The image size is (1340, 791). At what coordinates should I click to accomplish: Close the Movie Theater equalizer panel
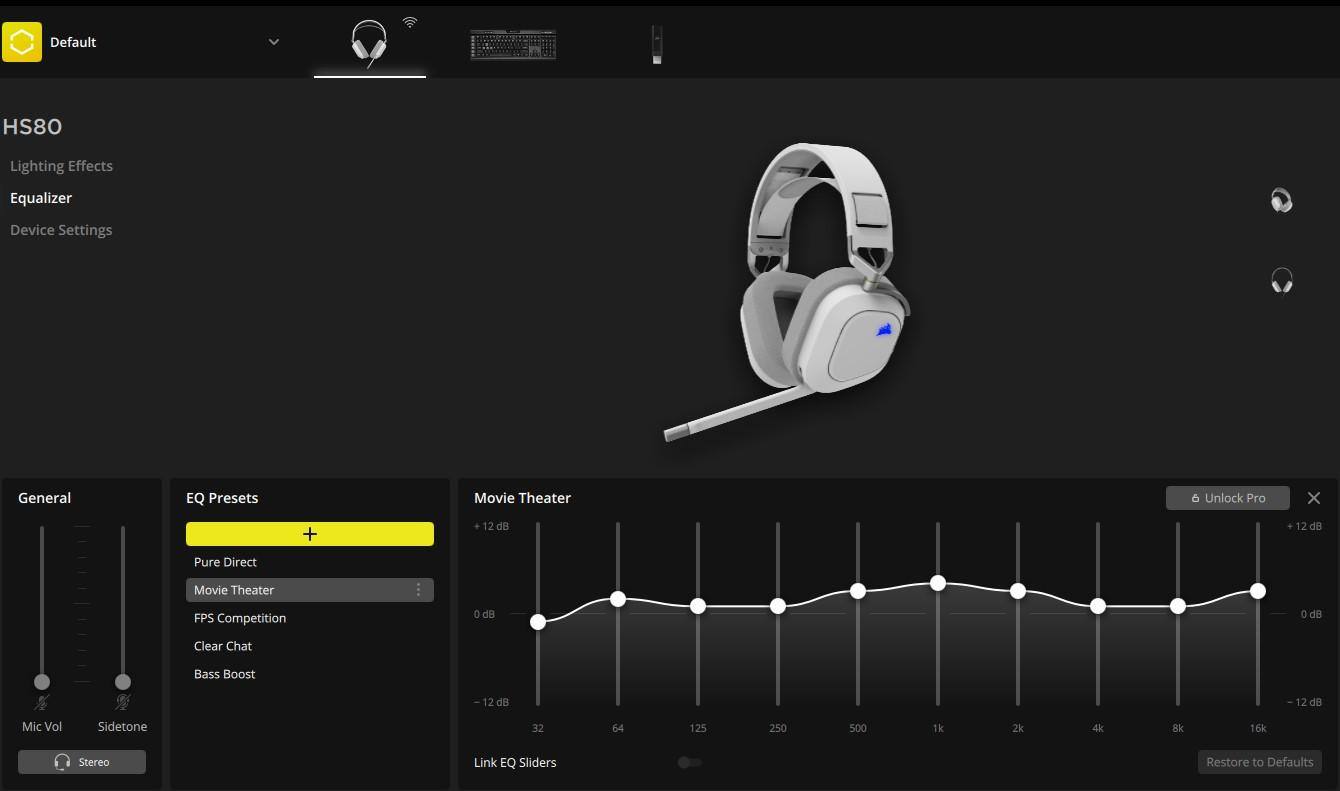1314,498
